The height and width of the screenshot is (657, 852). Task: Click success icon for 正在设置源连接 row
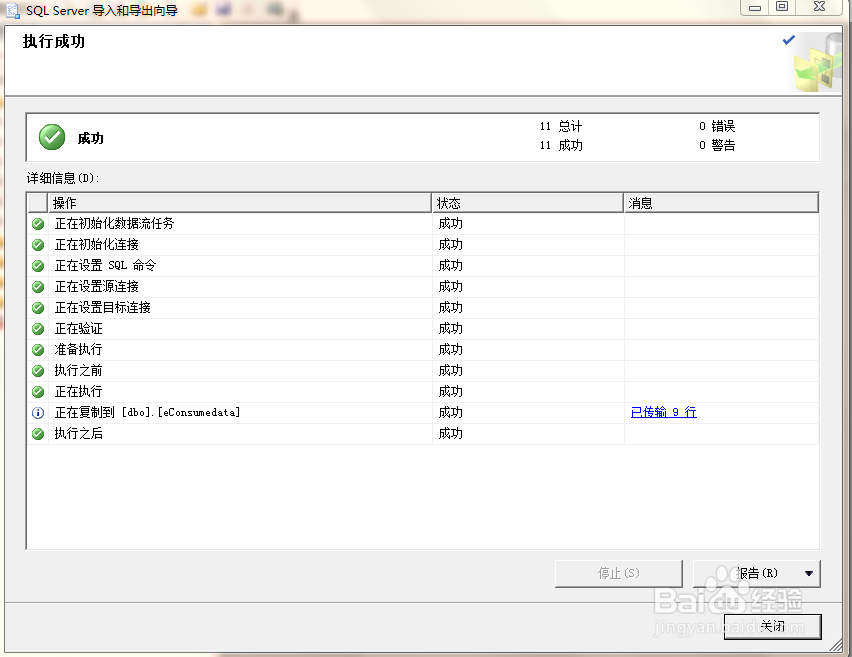coord(37,286)
